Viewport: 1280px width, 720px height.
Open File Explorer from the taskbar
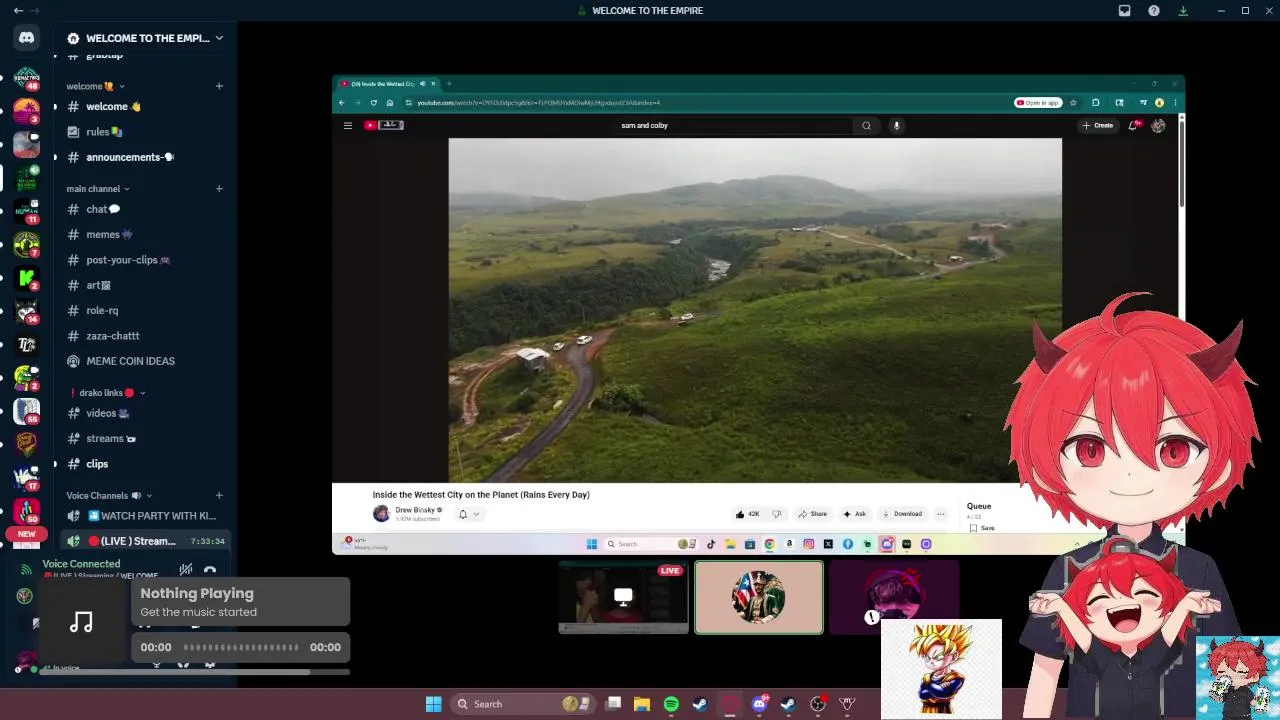[642, 704]
